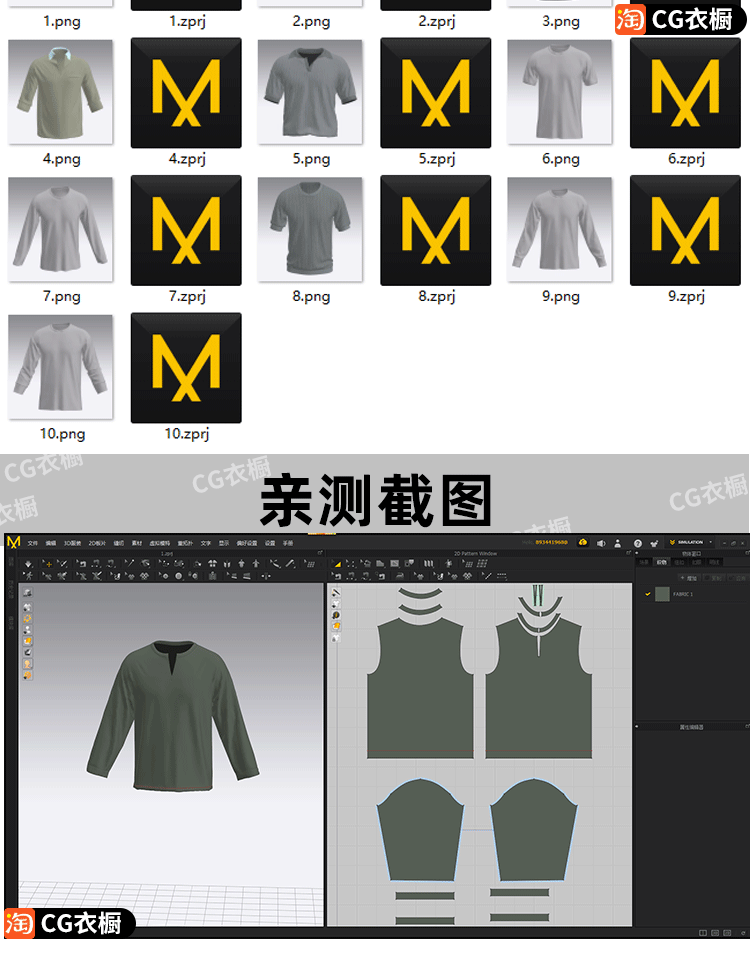The image size is (750, 960).
Task: Click the first layout icon in the bottom-right status bar
Action: 703,932
